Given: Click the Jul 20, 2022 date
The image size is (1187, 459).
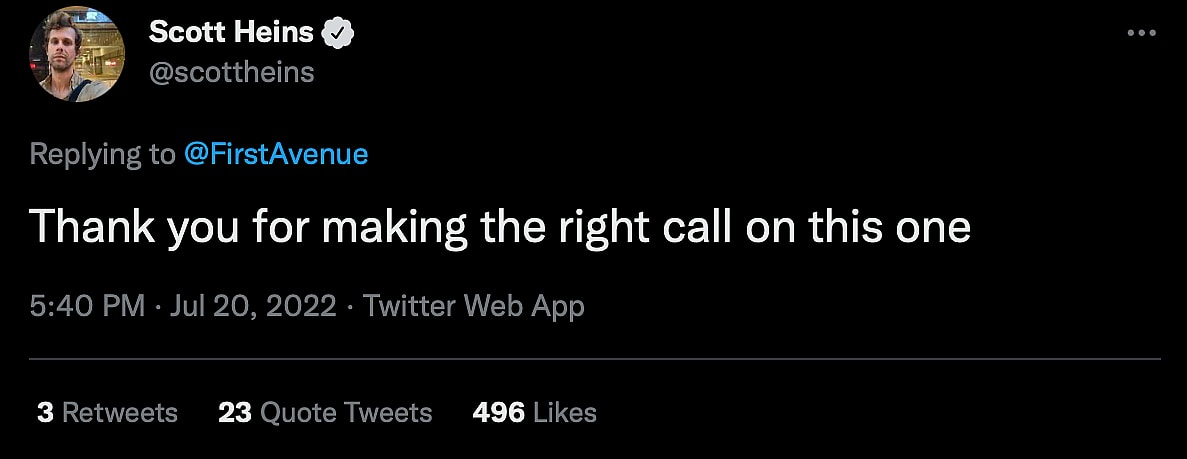Looking at the screenshot, I should (x=253, y=305).
